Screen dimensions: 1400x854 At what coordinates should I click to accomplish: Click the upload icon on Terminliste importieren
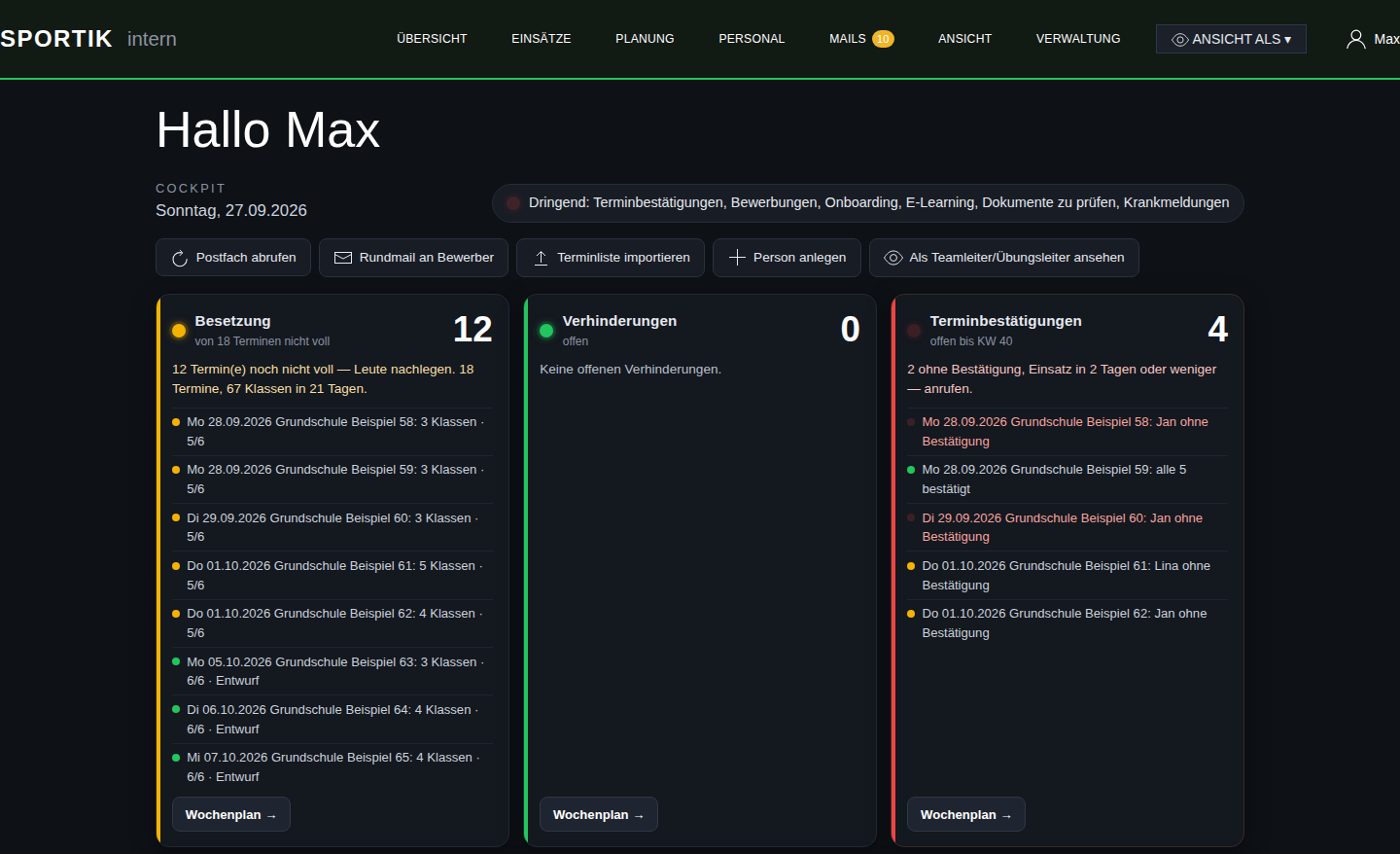click(542, 258)
